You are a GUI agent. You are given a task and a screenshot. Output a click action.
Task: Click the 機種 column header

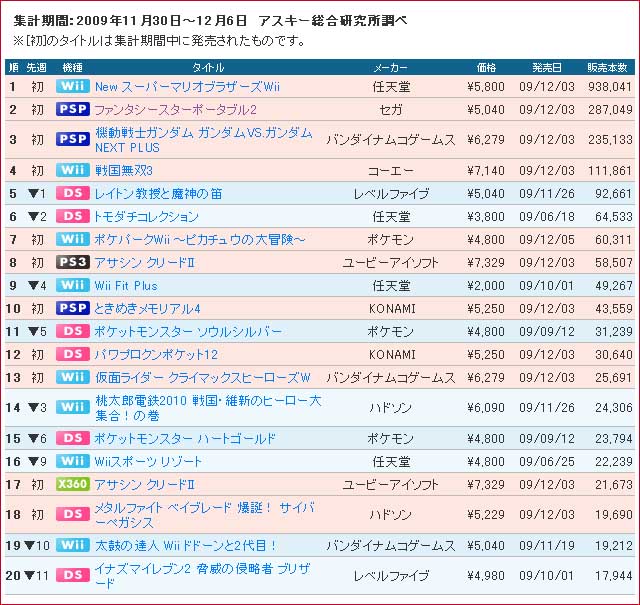point(73,67)
